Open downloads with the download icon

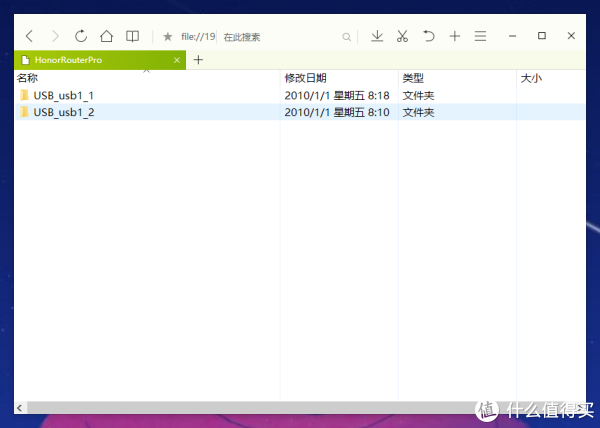click(x=377, y=36)
